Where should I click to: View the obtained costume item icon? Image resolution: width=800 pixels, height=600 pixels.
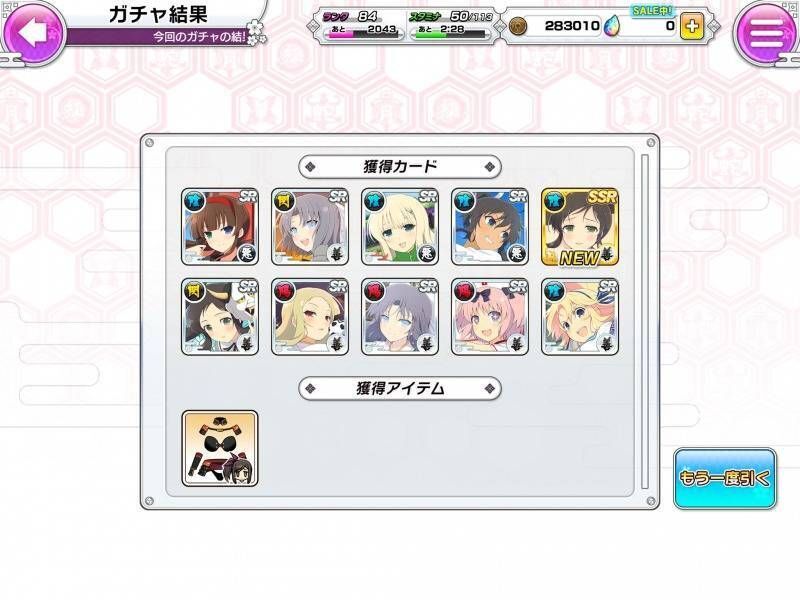[220, 448]
